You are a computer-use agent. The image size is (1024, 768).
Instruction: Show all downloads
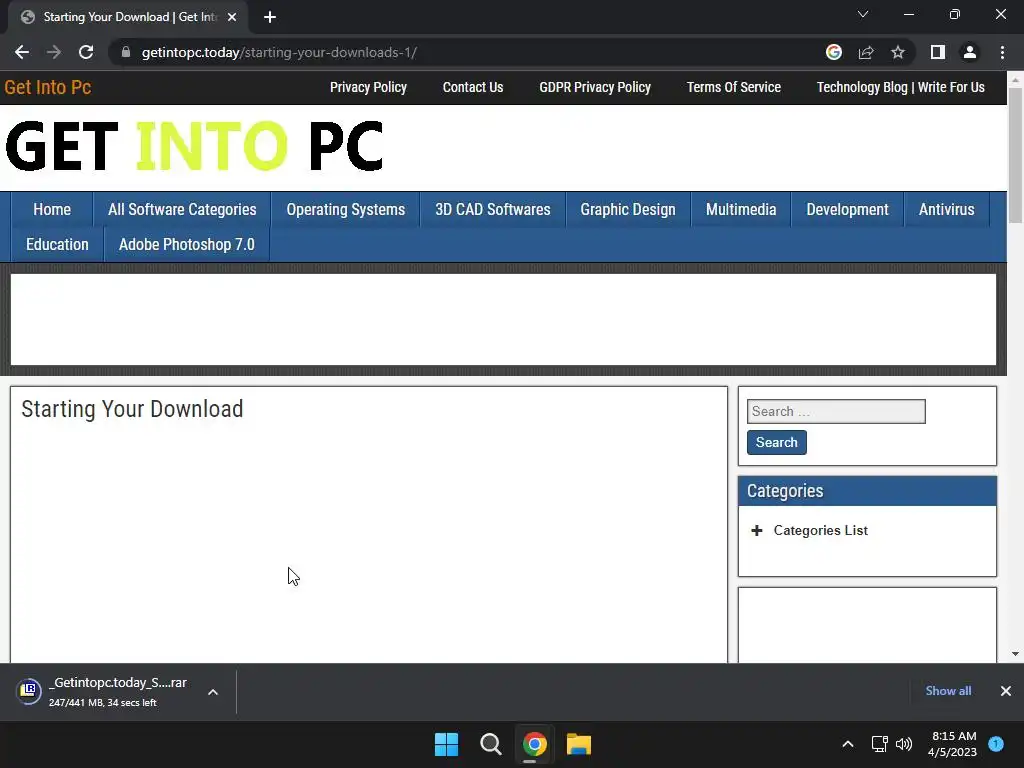(948, 691)
